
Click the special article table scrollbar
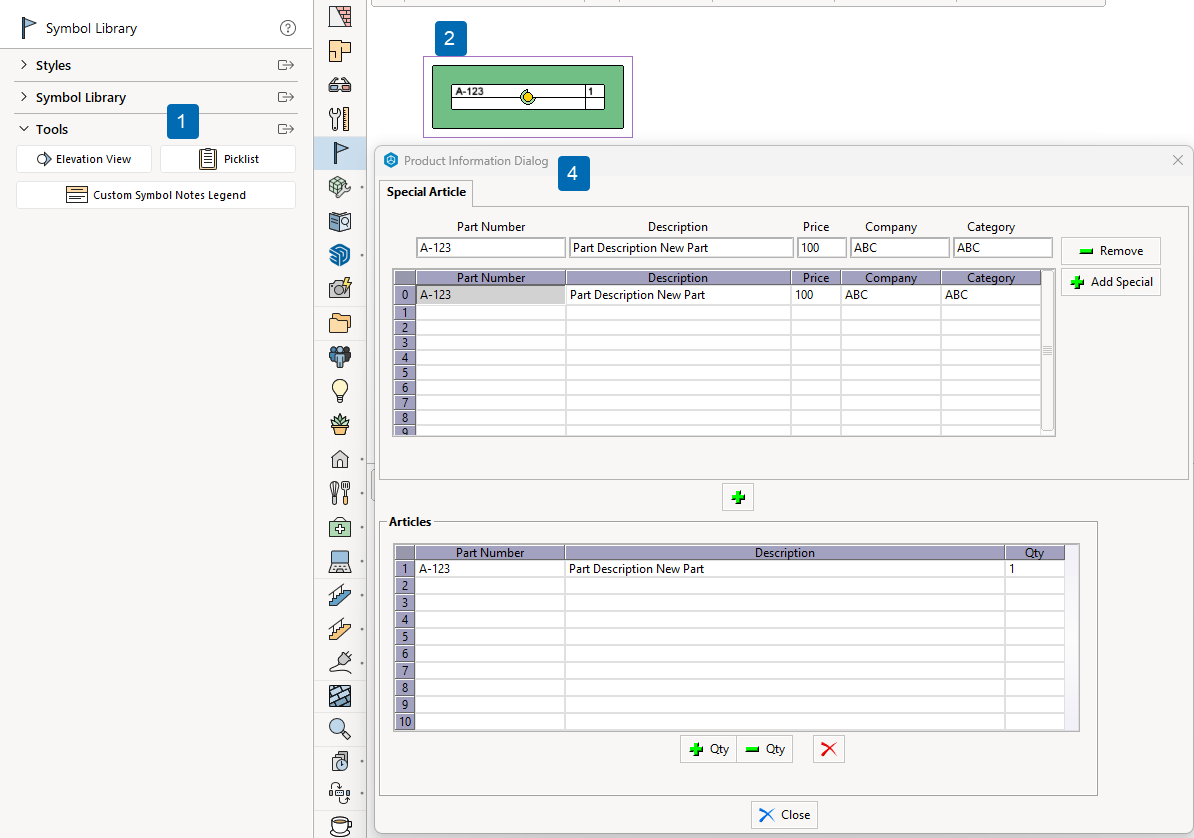[1048, 351]
